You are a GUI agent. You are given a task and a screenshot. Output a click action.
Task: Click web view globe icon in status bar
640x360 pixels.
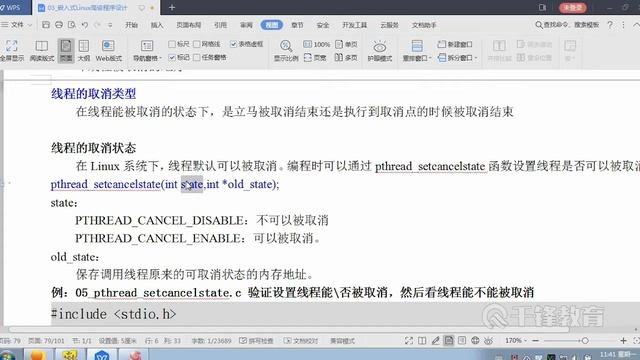(475, 340)
